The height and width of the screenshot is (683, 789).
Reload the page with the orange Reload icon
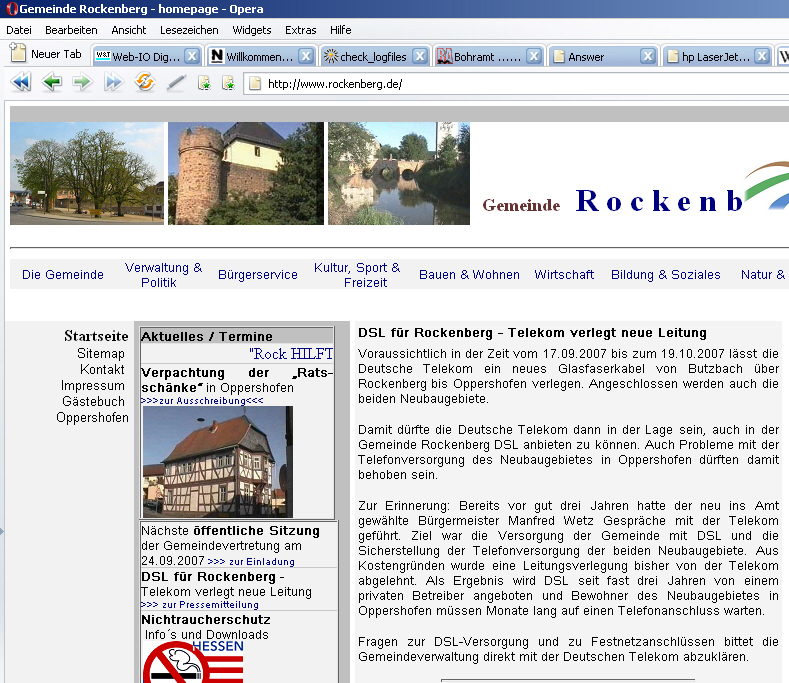[145, 83]
